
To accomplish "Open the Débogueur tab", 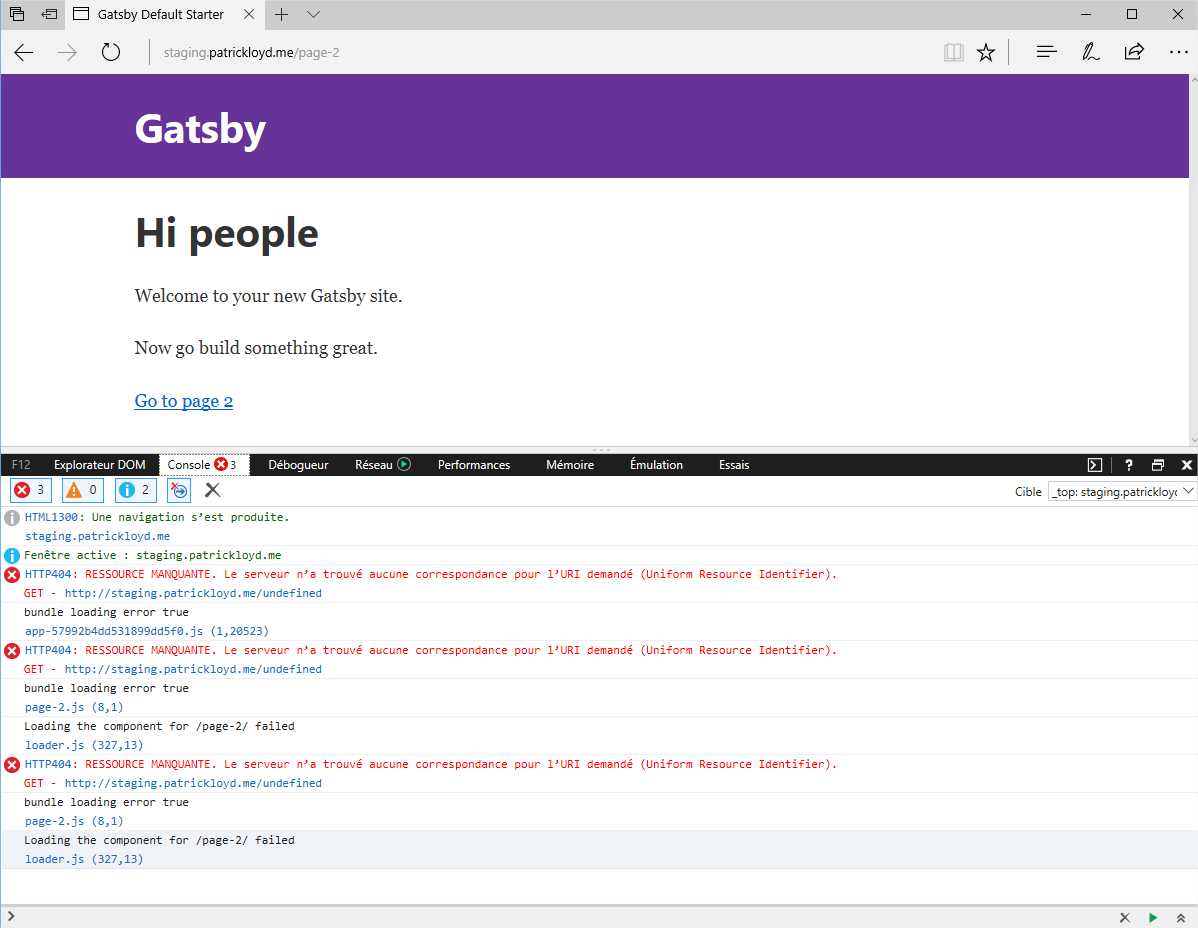I will pyautogui.click(x=298, y=464).
